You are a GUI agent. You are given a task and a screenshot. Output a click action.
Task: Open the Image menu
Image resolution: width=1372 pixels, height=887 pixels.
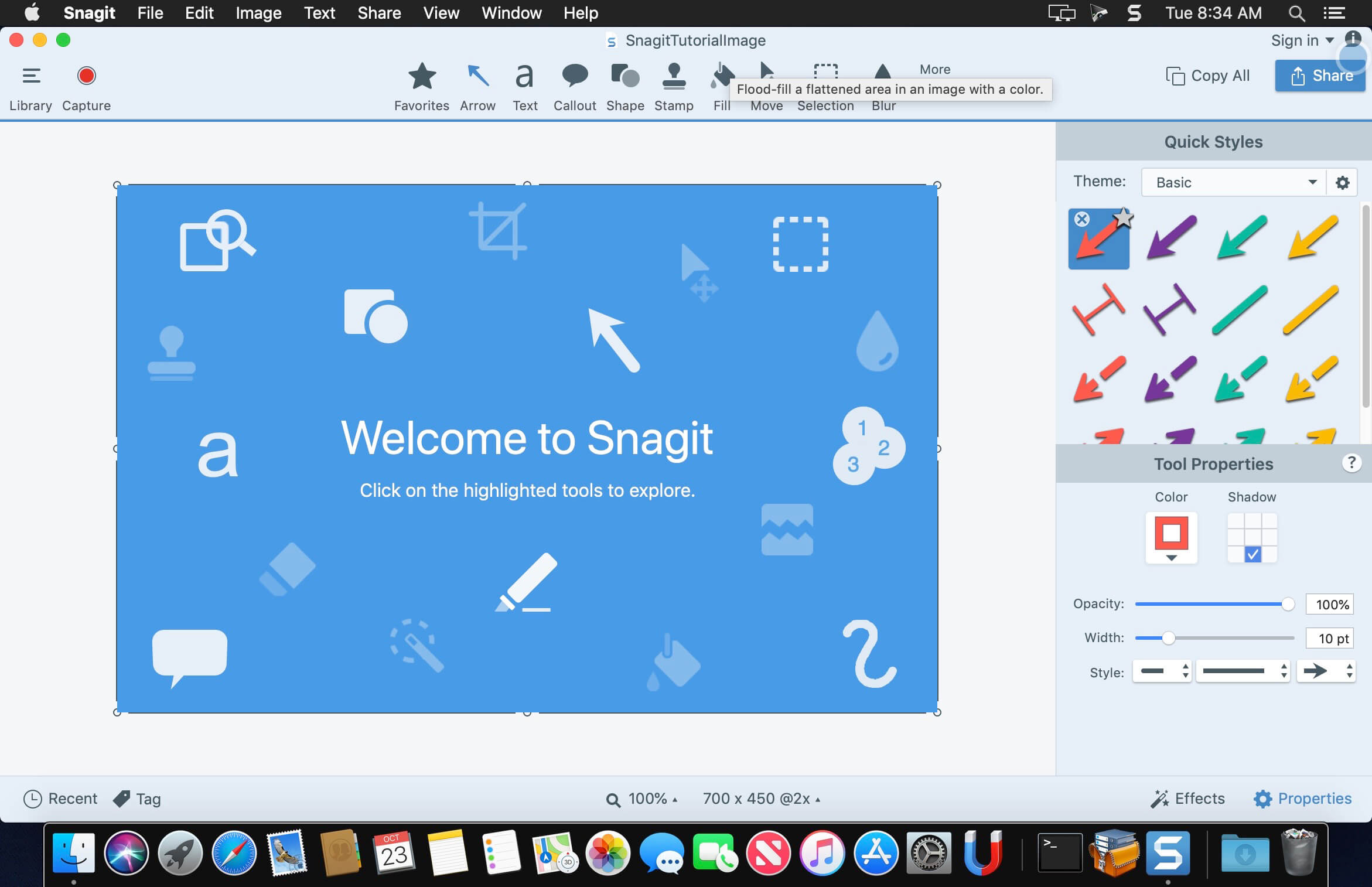(x=257, y=13)
